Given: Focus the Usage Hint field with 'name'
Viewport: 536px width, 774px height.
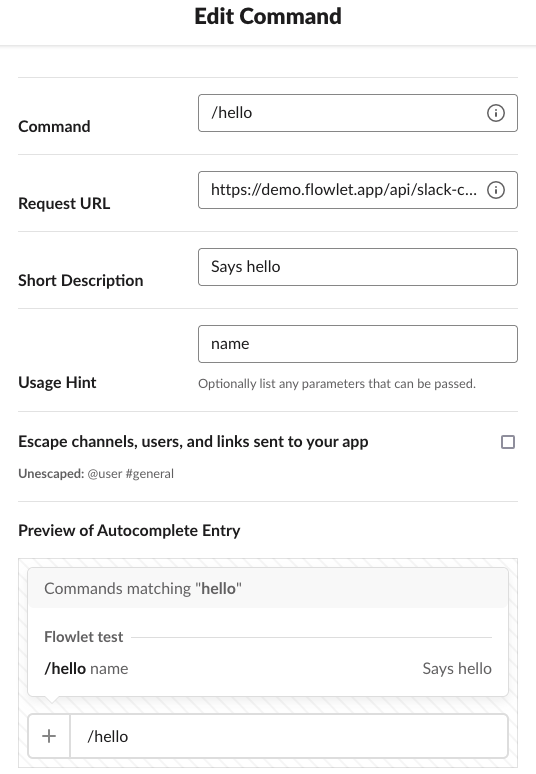Looking at the screenshot, I should (358, 344).
